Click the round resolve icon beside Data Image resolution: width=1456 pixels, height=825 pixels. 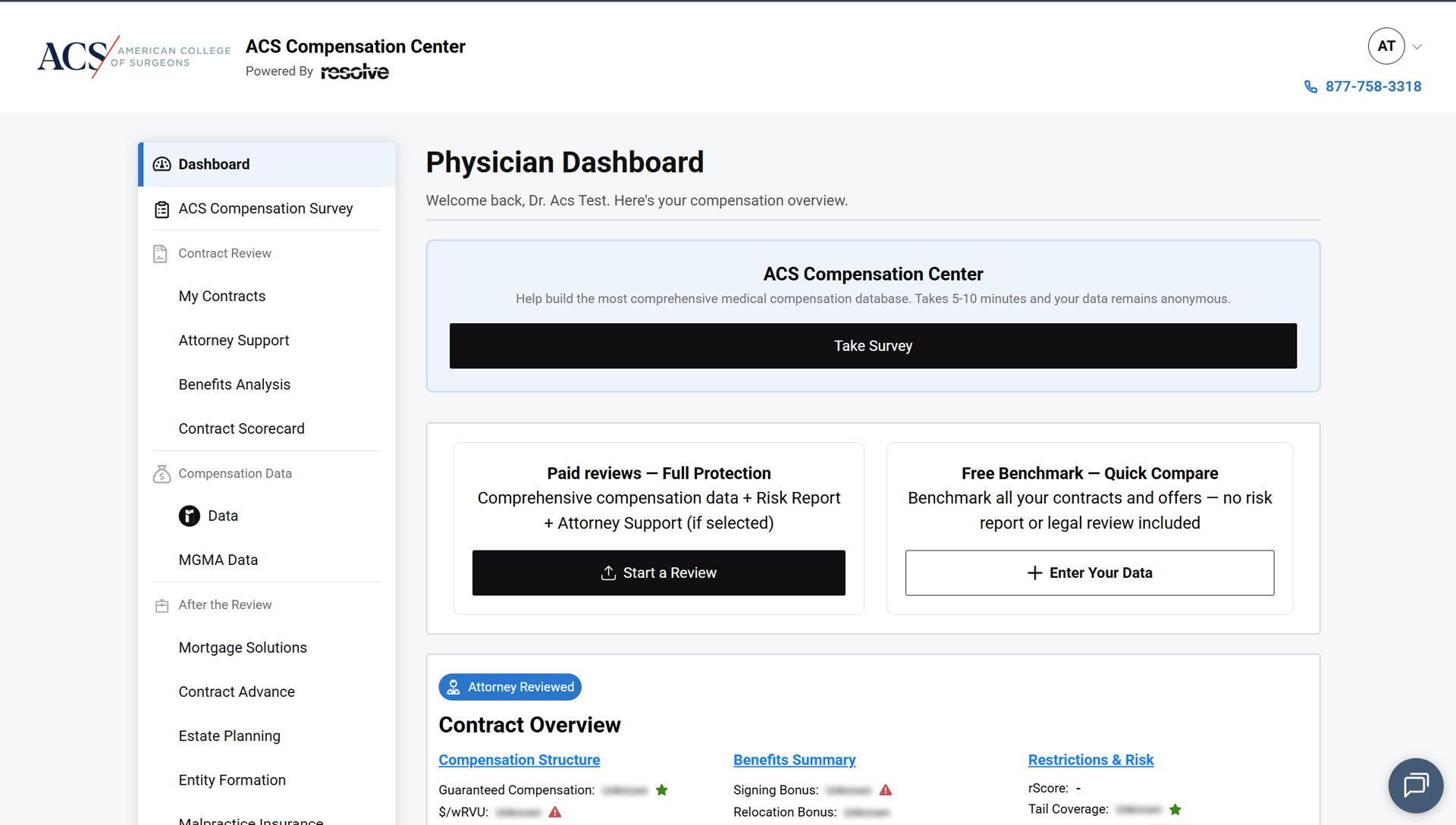(x=189, y=516)
